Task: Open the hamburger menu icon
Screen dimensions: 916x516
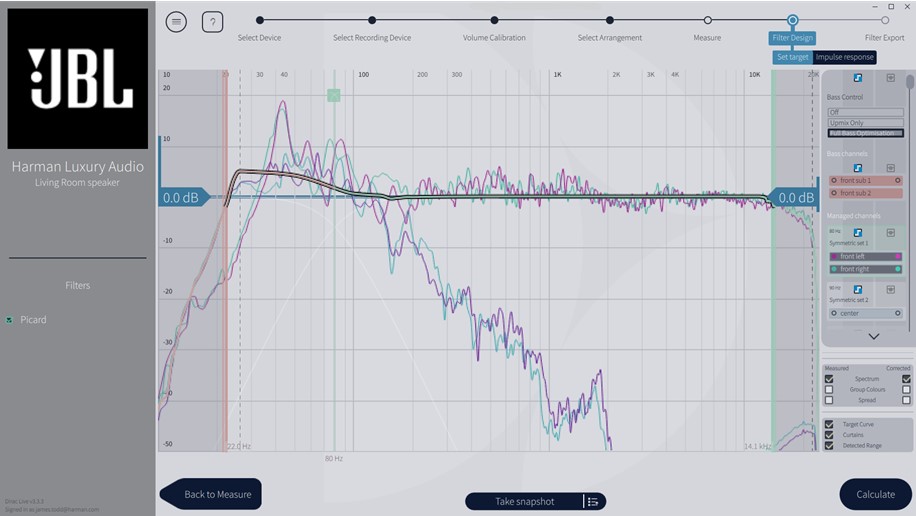Action: (x=176, y=22)
